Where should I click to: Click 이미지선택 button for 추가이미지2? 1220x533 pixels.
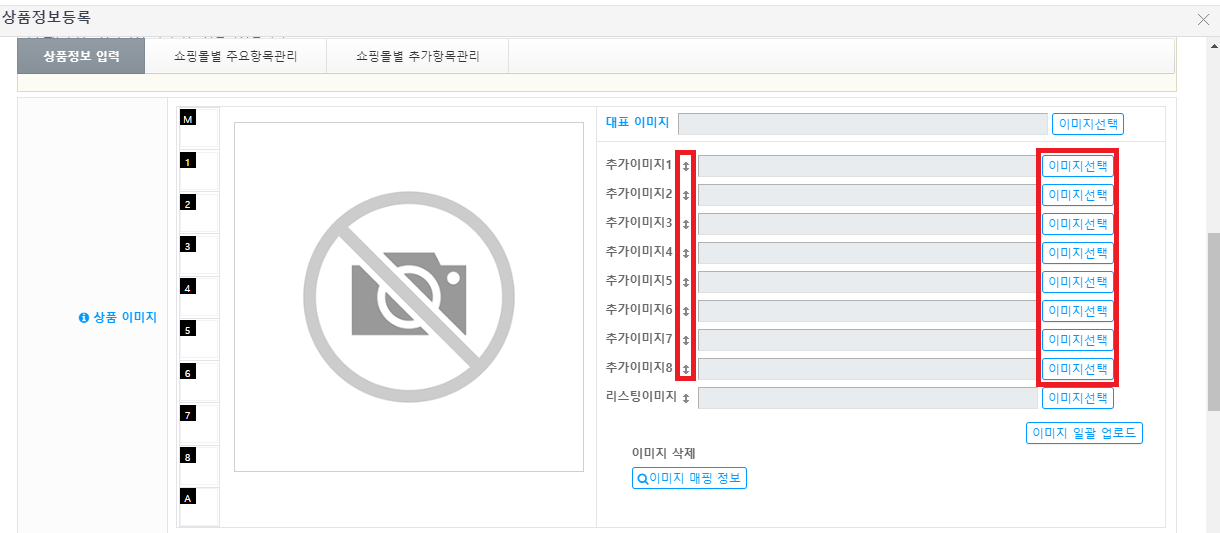coord(1078,195)
